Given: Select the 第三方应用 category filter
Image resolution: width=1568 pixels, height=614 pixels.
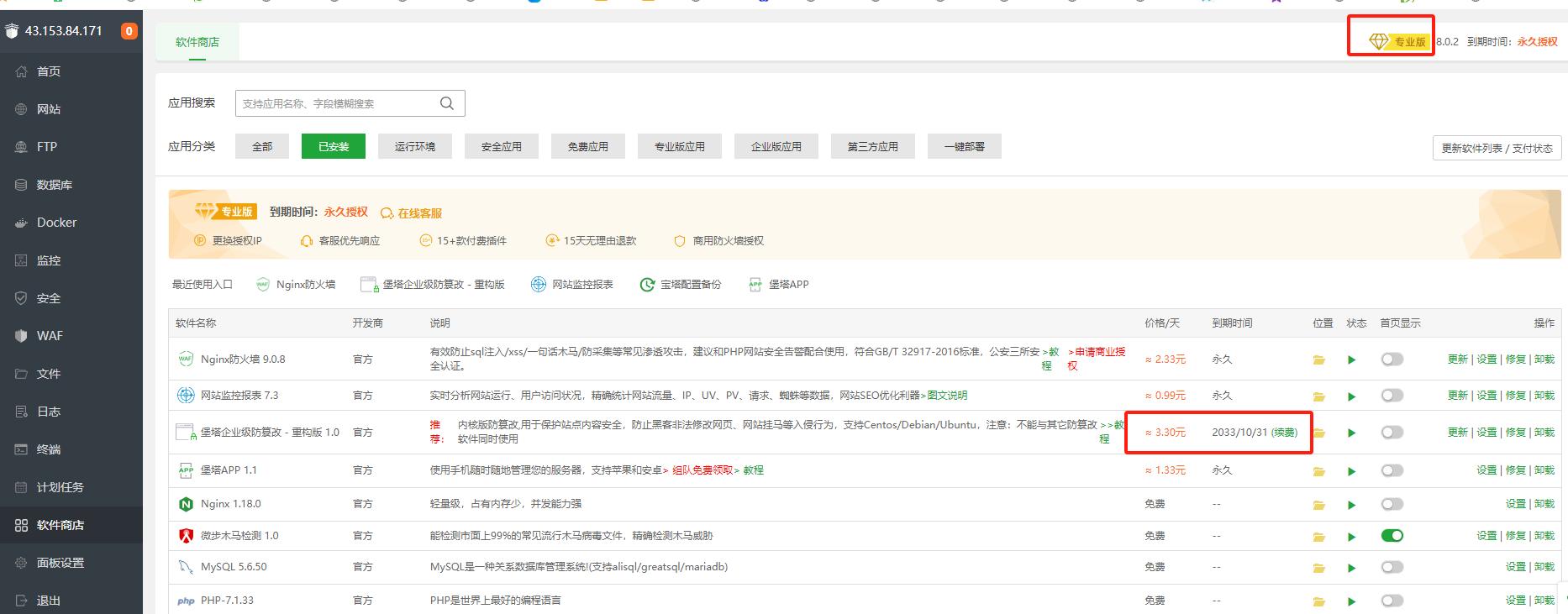Looking at the screenshot, I should (873, 146).
